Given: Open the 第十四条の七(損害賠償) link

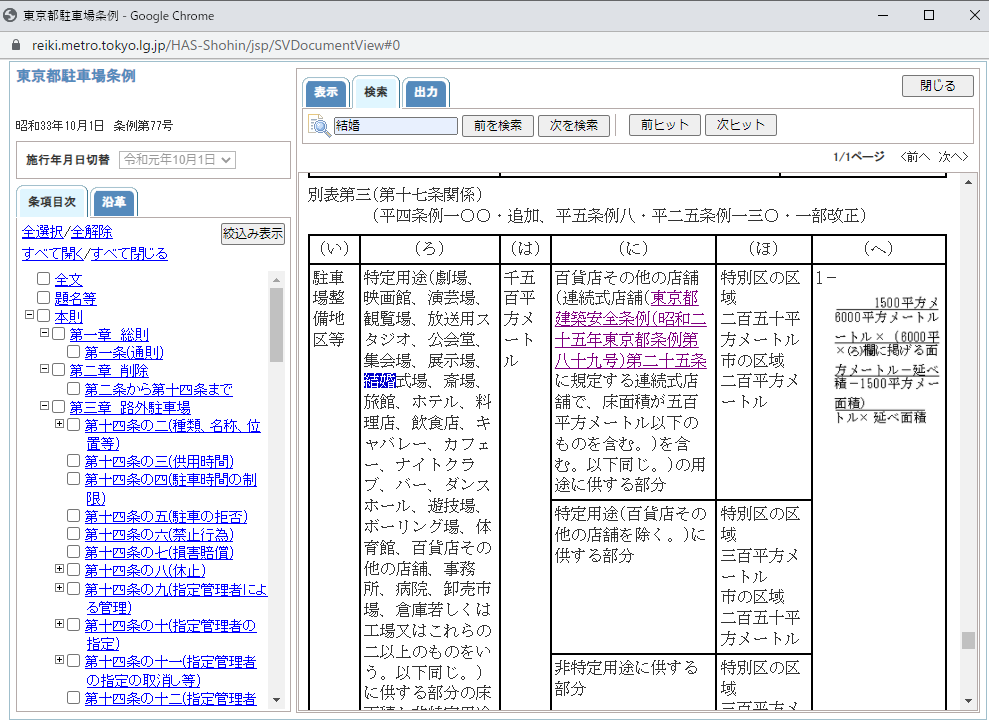Looking at the screenshot, I should pos(160,553).
